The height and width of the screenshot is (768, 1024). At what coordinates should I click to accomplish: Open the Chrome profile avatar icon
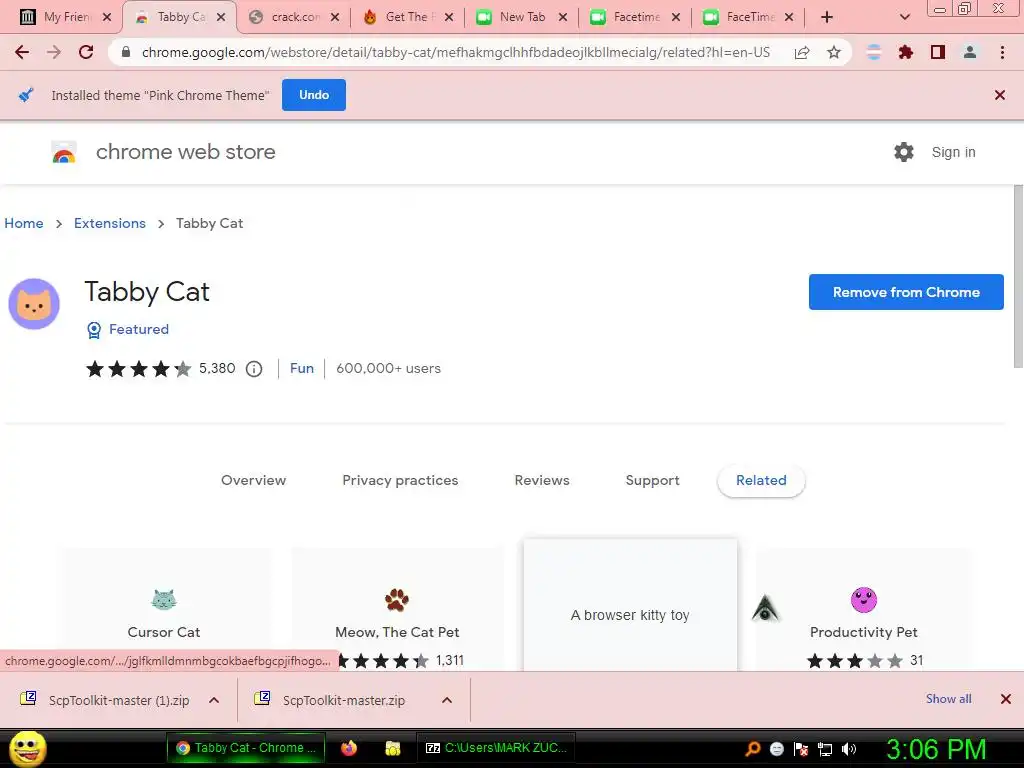970,52
